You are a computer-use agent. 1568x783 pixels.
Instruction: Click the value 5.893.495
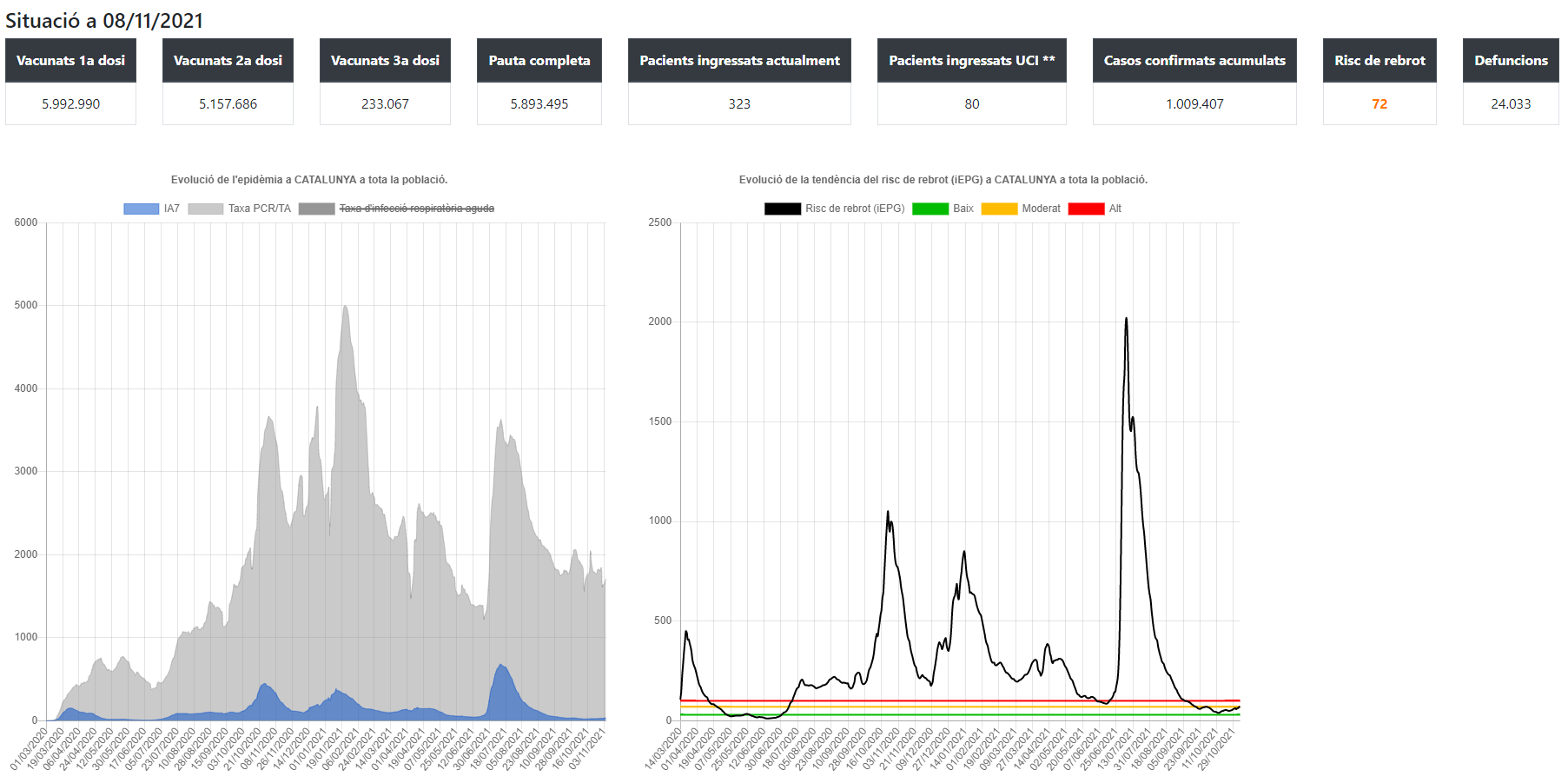click(539, 104)
